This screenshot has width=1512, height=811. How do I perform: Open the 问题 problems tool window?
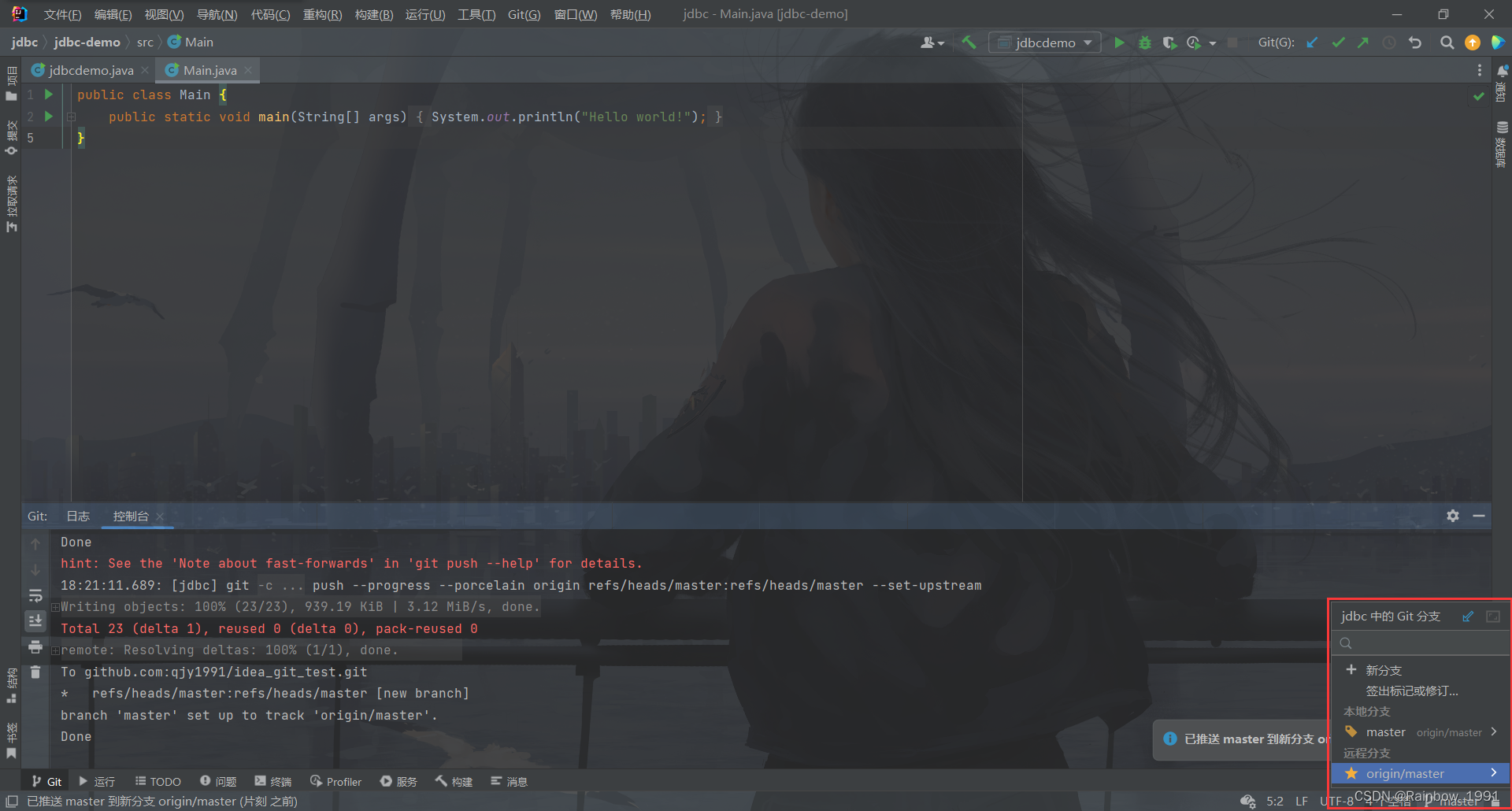218,781
